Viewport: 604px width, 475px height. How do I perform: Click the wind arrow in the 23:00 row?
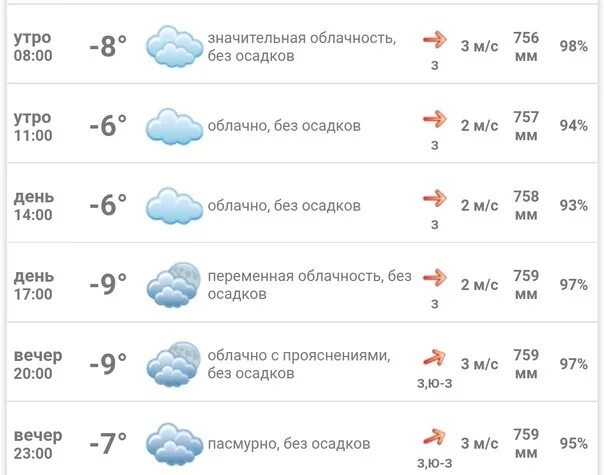click(x=434, y=437)
